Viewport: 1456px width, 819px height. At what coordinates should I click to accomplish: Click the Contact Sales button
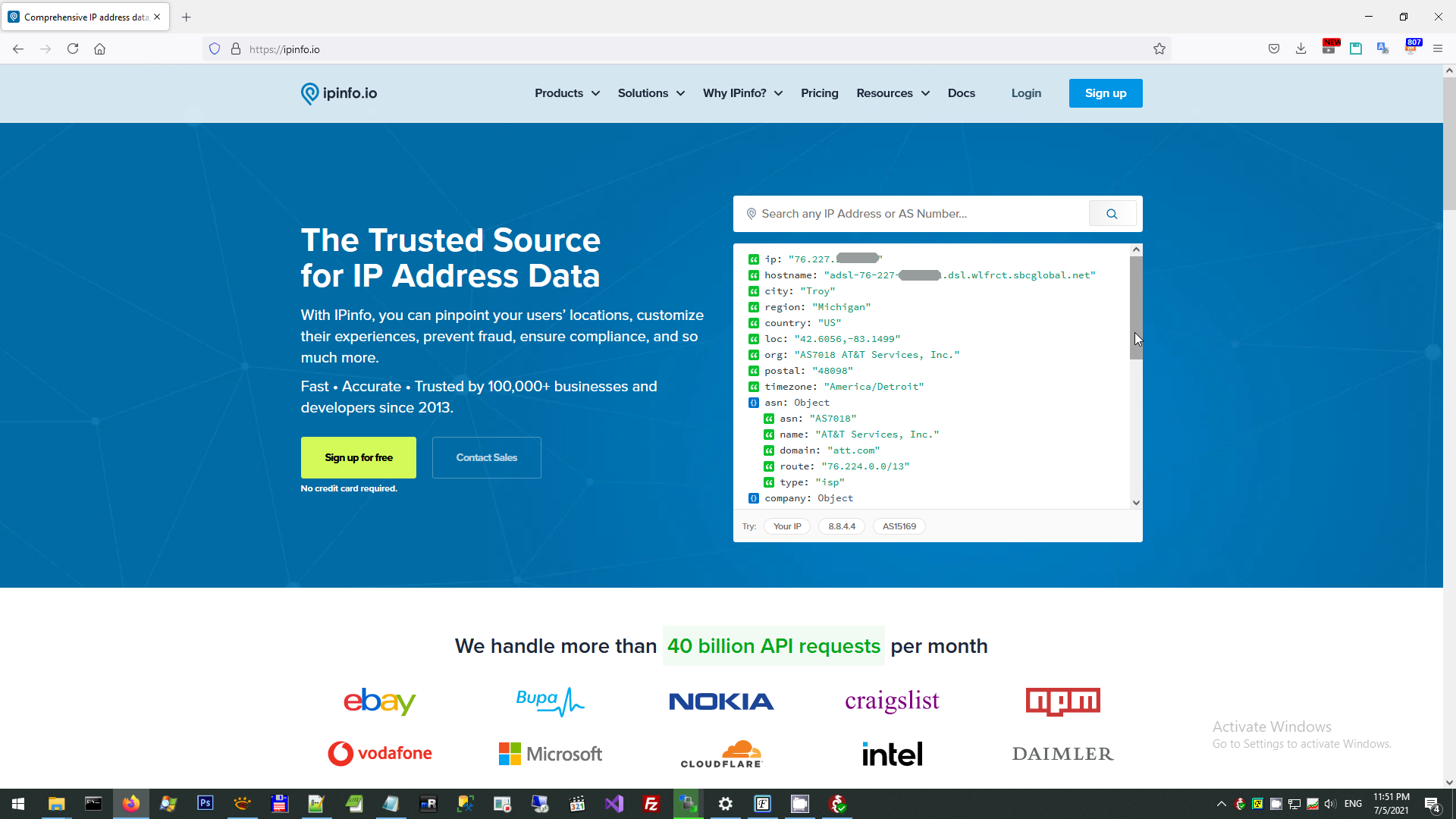[486, 458]
